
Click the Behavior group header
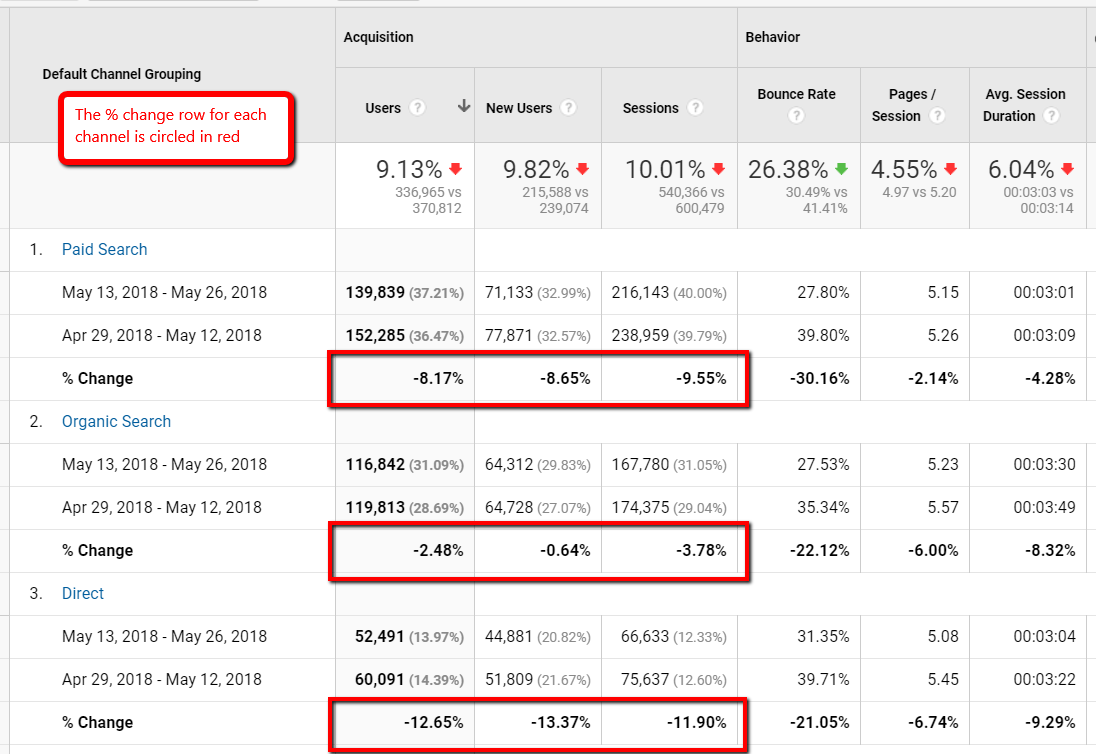(772, 37)
